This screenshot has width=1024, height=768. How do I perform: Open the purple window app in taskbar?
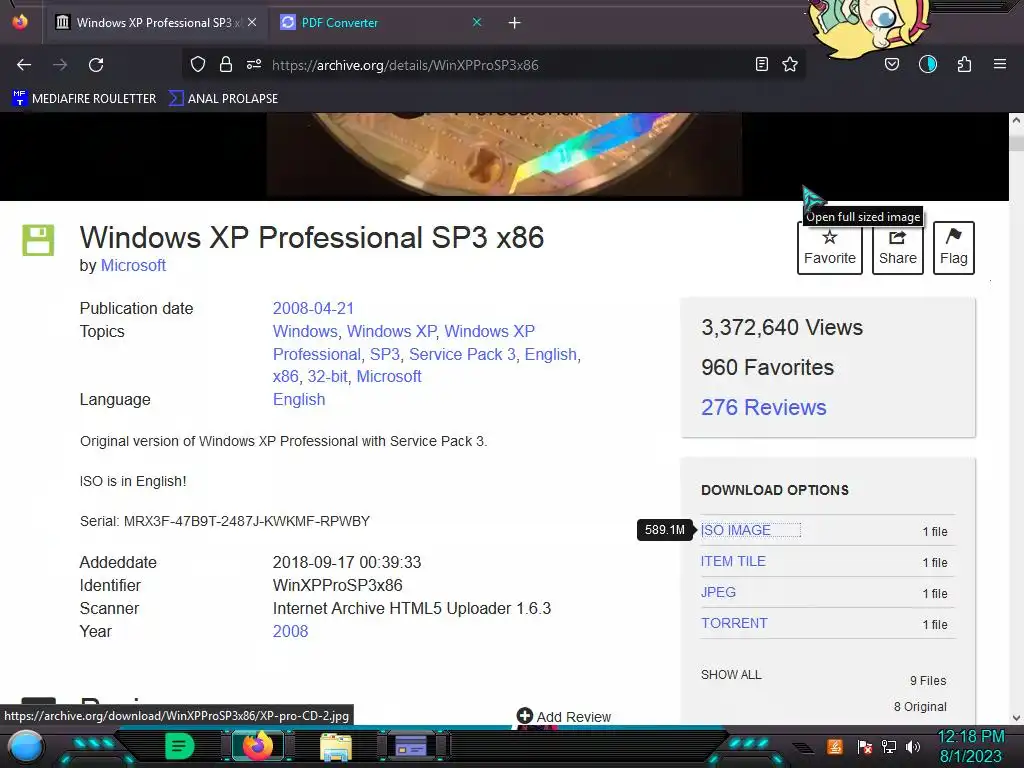(411, 746)
